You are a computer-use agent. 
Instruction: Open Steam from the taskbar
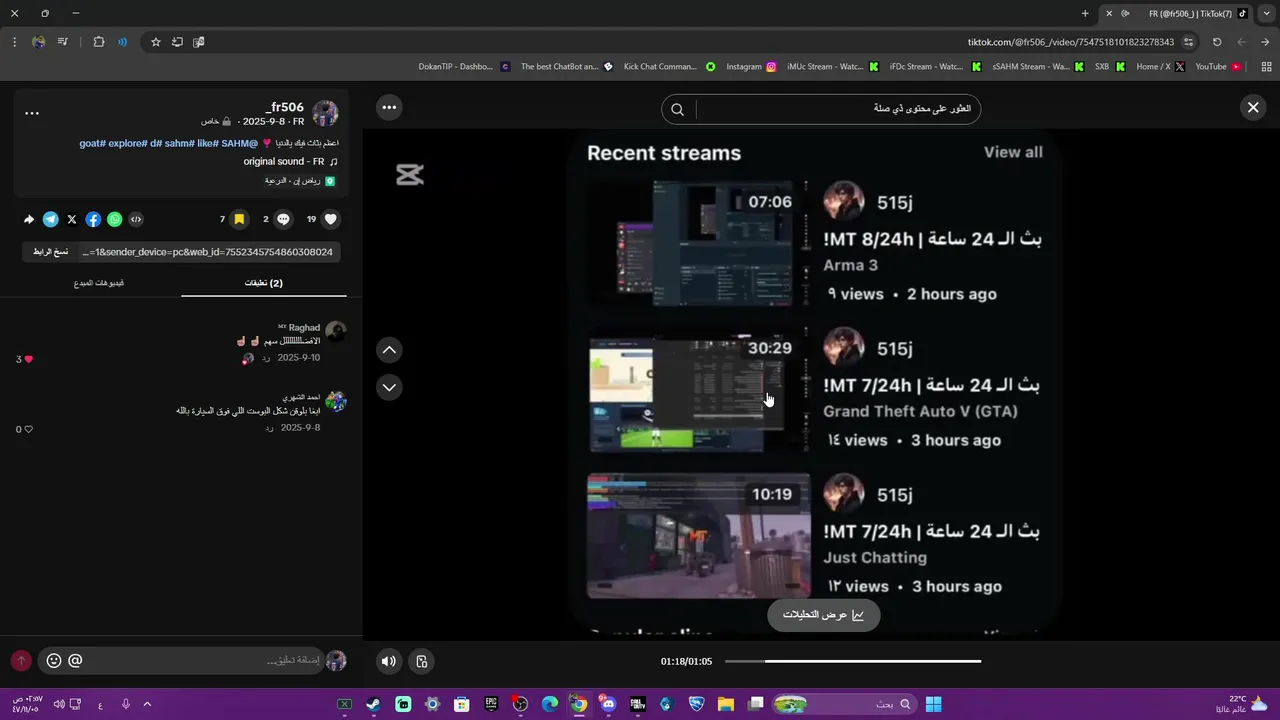pyautogui.click(x=373, y=704)
